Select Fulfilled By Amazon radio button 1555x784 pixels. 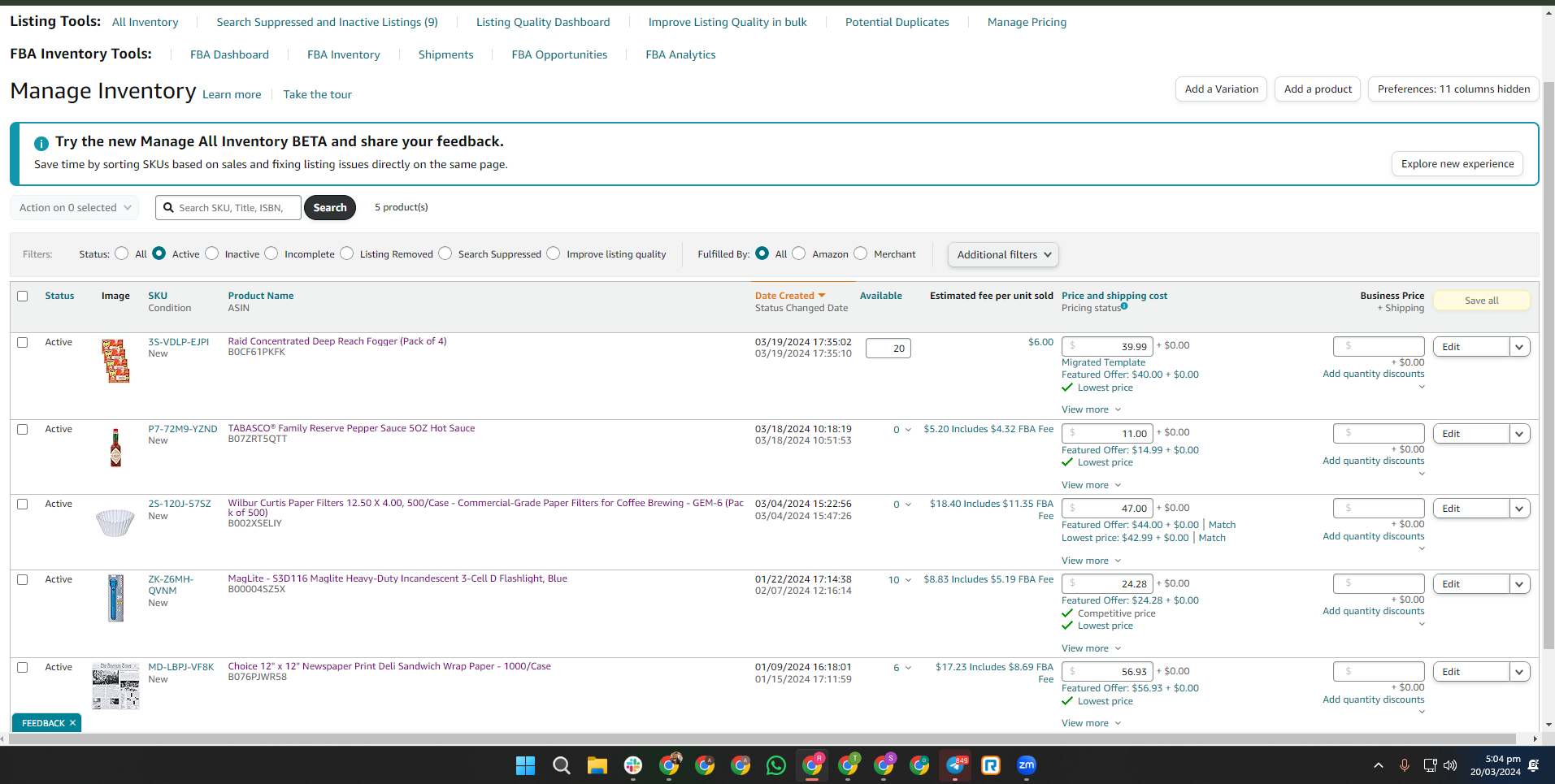799,253
